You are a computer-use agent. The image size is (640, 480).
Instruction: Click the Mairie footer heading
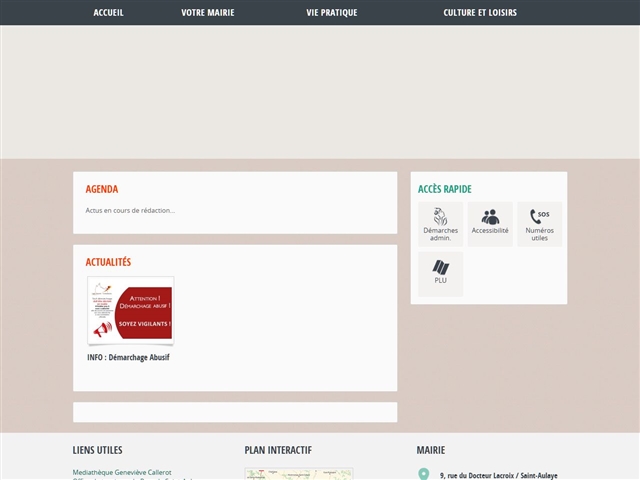[x=431, y=450]
